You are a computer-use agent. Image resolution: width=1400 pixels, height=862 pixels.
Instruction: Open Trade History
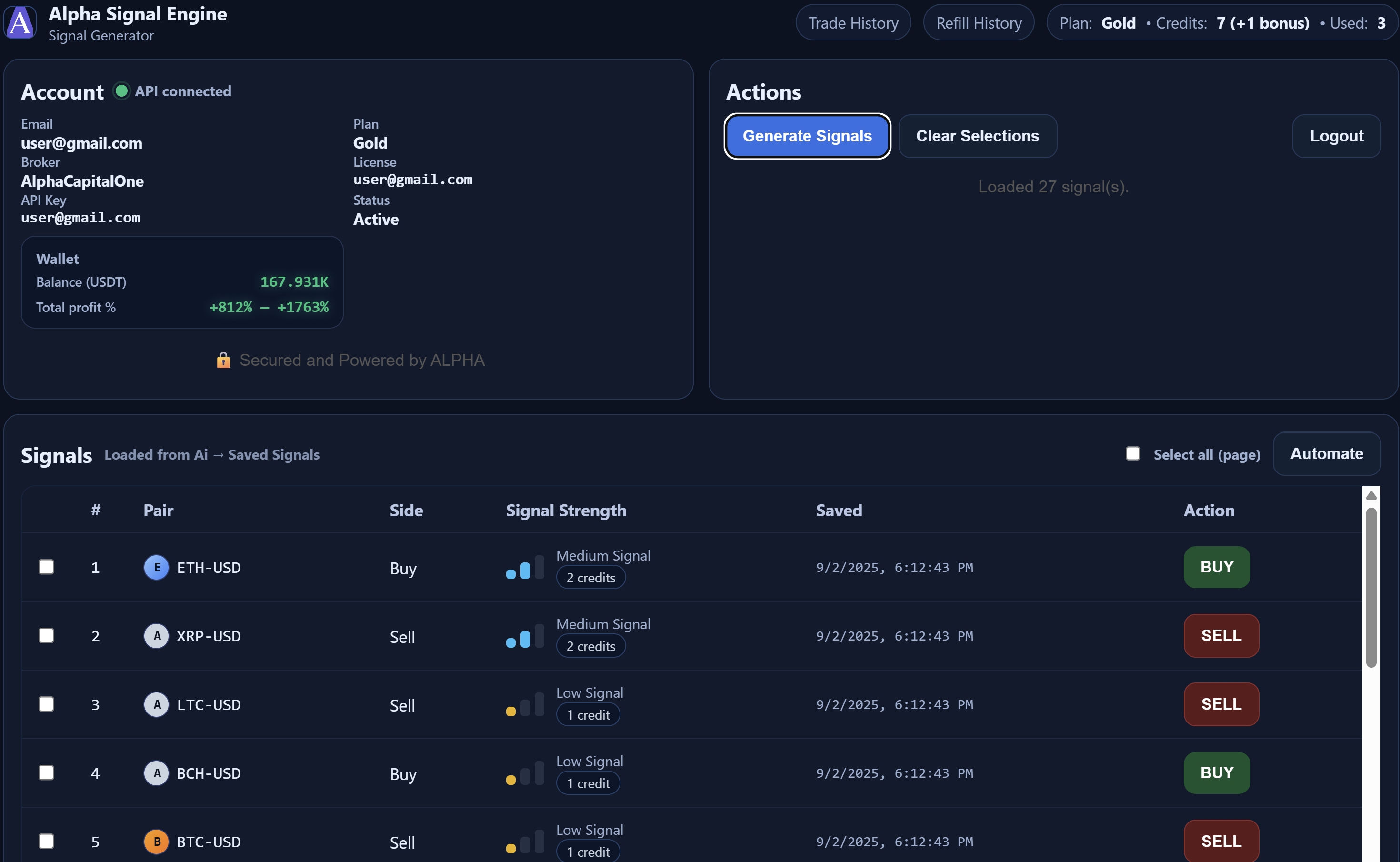(x=852, y=22)
